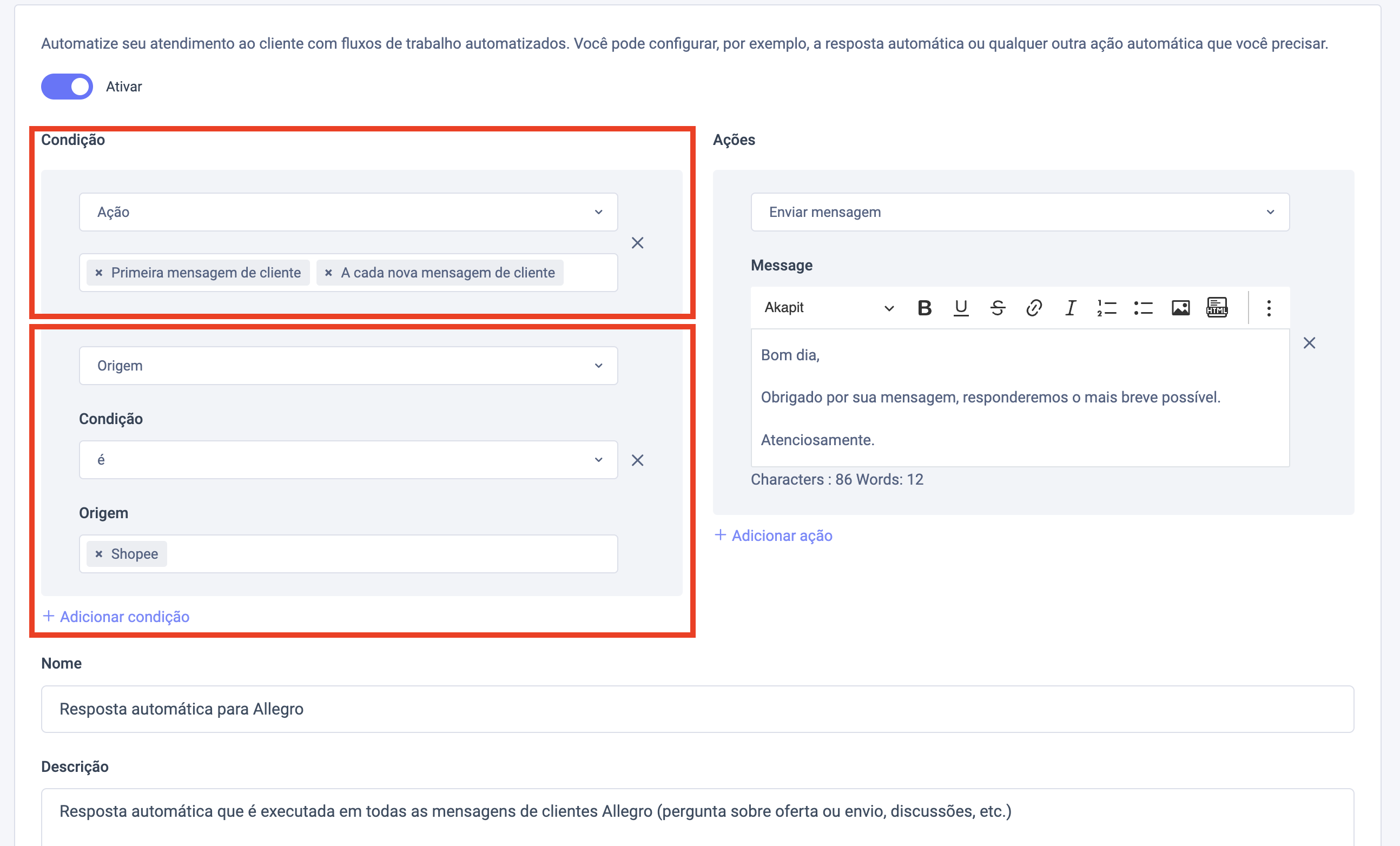This screenshot has width=1400, height=846.
Task: Open the Enviar mensagem action dropdown
Action: point(1020,212)
